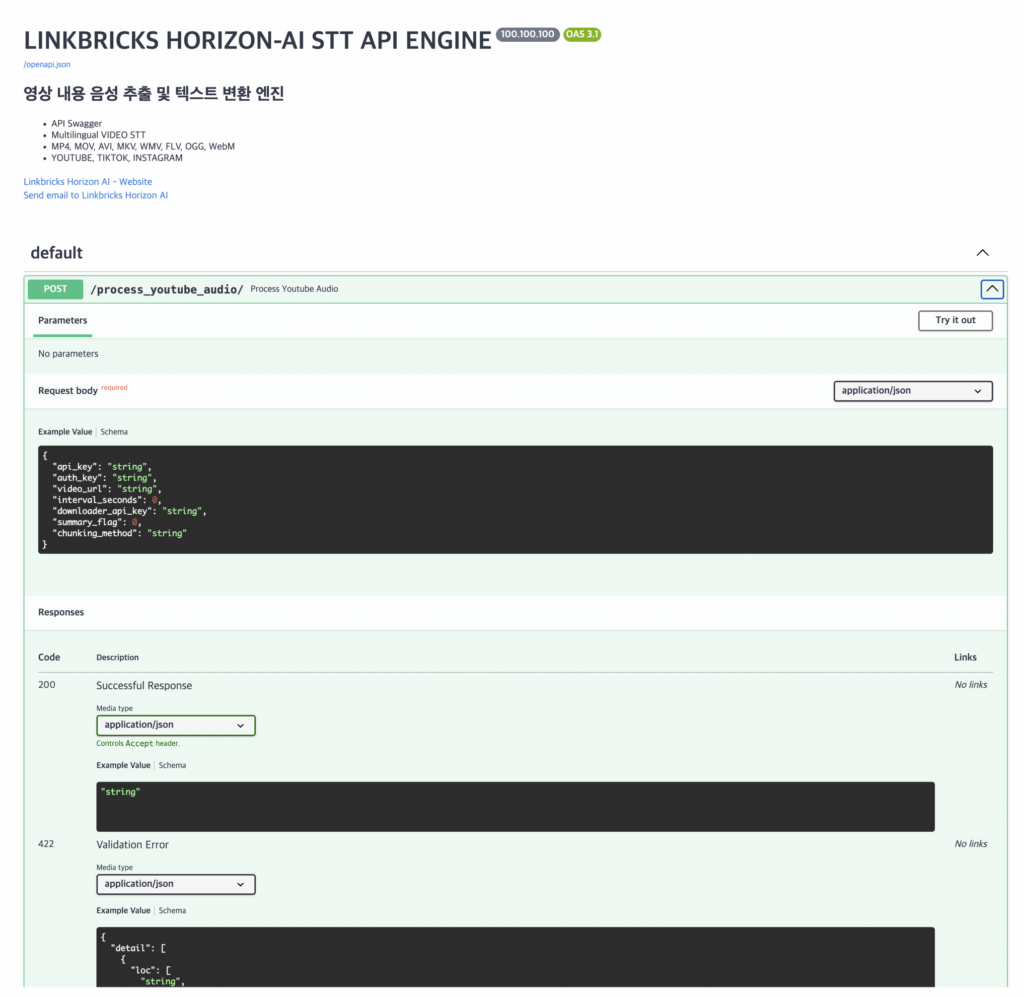
Task: Click the Validation Error description
Action: click(133, 845)
